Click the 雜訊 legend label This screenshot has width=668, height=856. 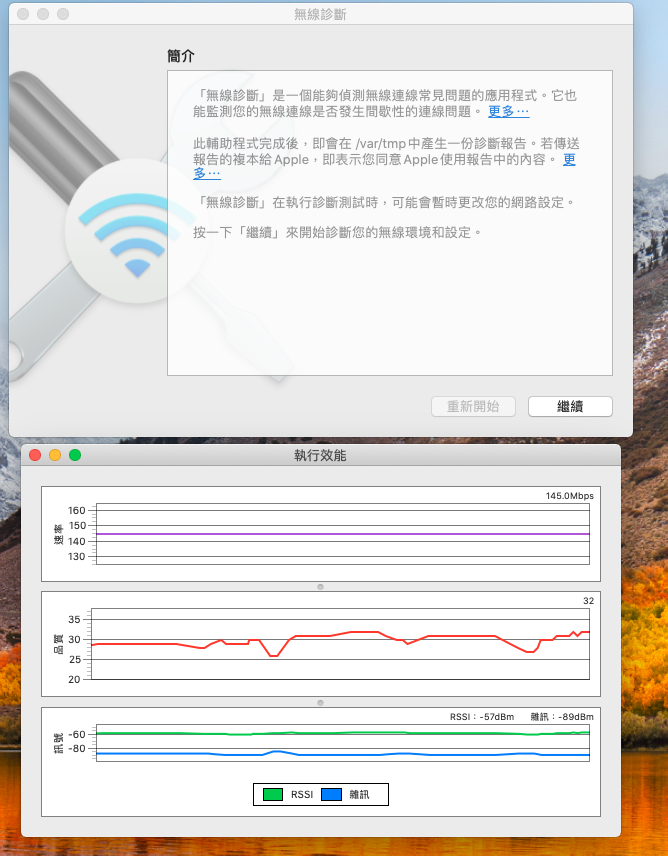coord(359,794)
